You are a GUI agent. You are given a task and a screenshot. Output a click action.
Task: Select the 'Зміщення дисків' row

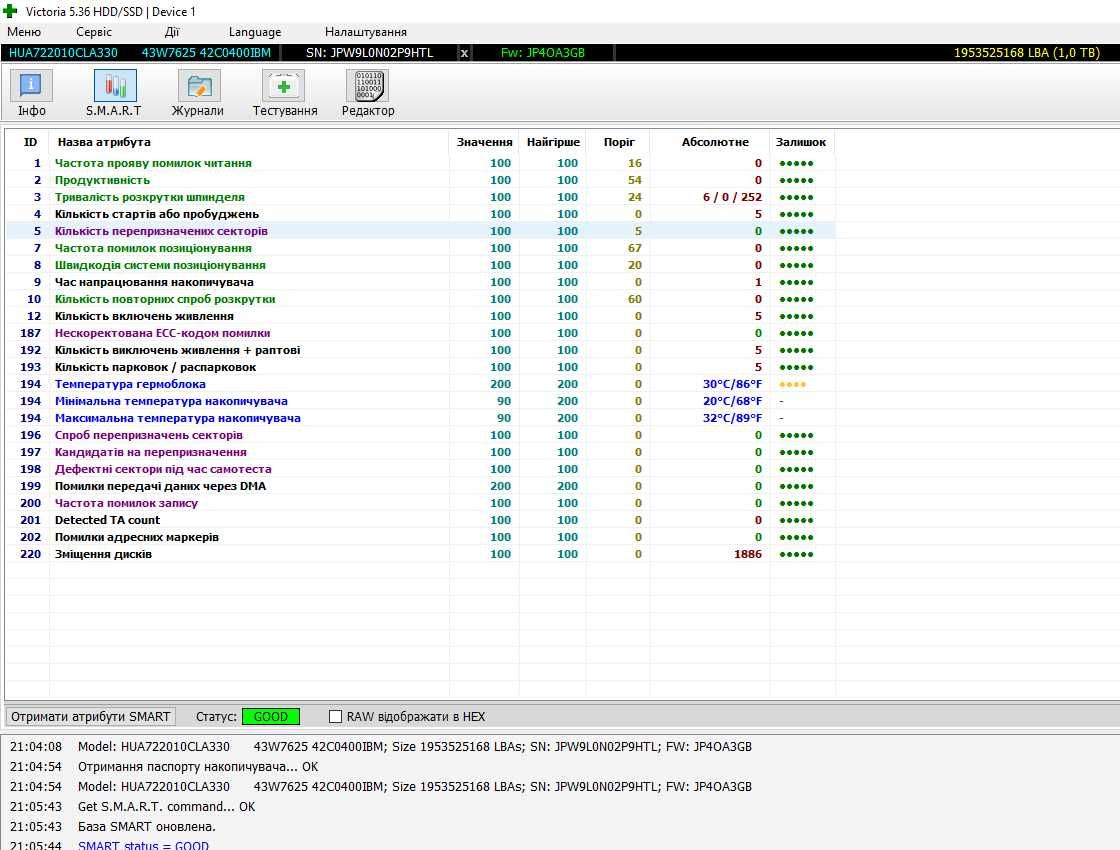click(x=421, y=554)
